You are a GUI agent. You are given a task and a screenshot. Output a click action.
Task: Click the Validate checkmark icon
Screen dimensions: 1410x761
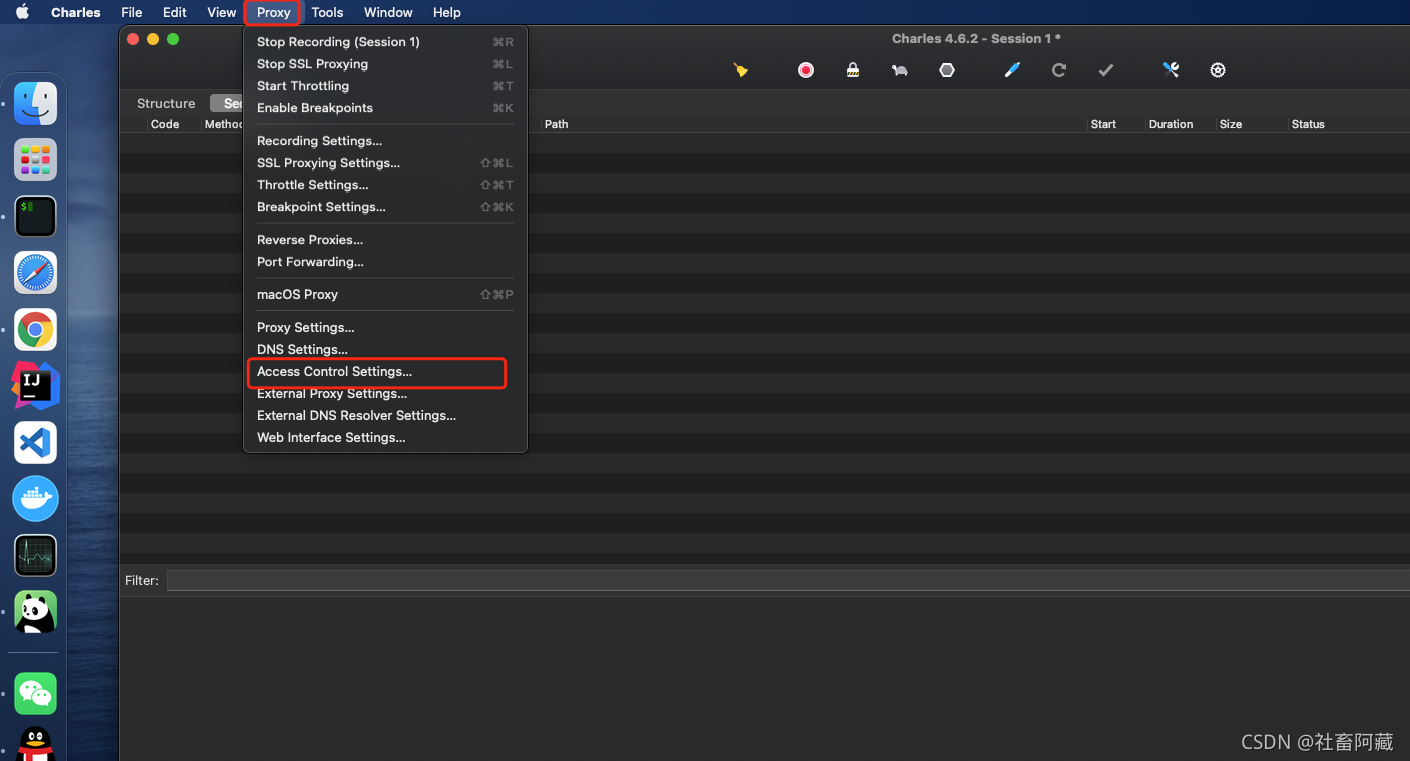pos(1106,70)
